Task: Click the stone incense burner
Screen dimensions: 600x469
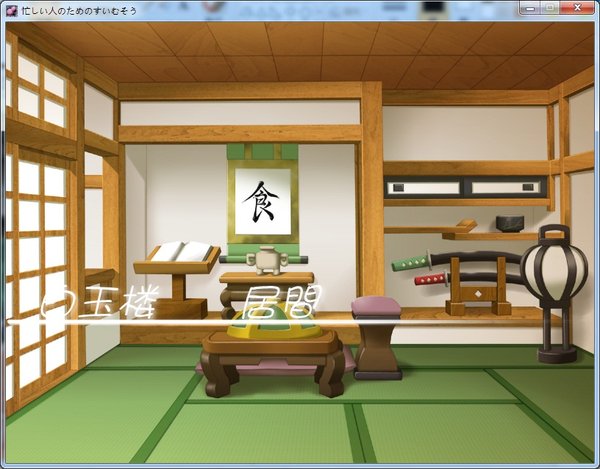Action: coord(267,261)
